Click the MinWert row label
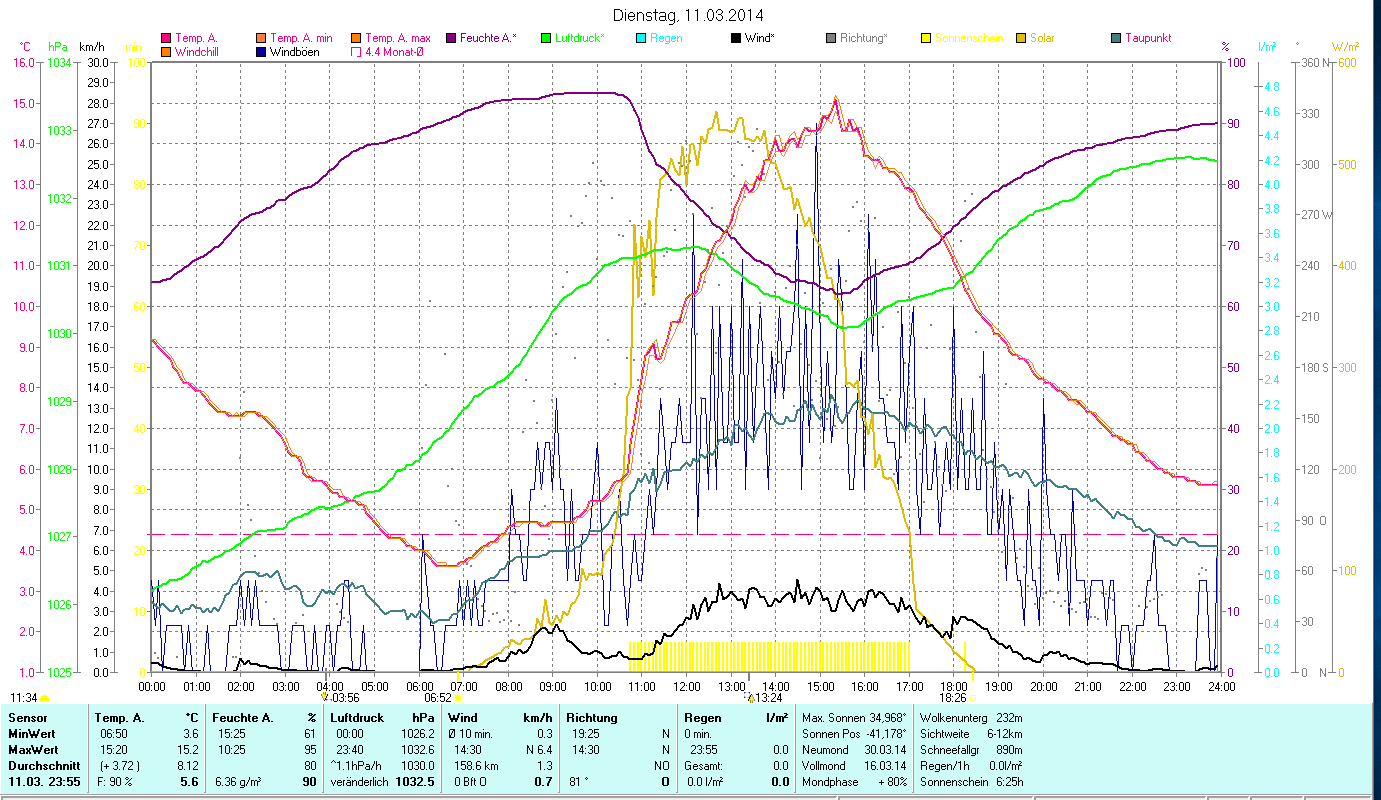Viewport: 1381px width, 800px height. 32,734
